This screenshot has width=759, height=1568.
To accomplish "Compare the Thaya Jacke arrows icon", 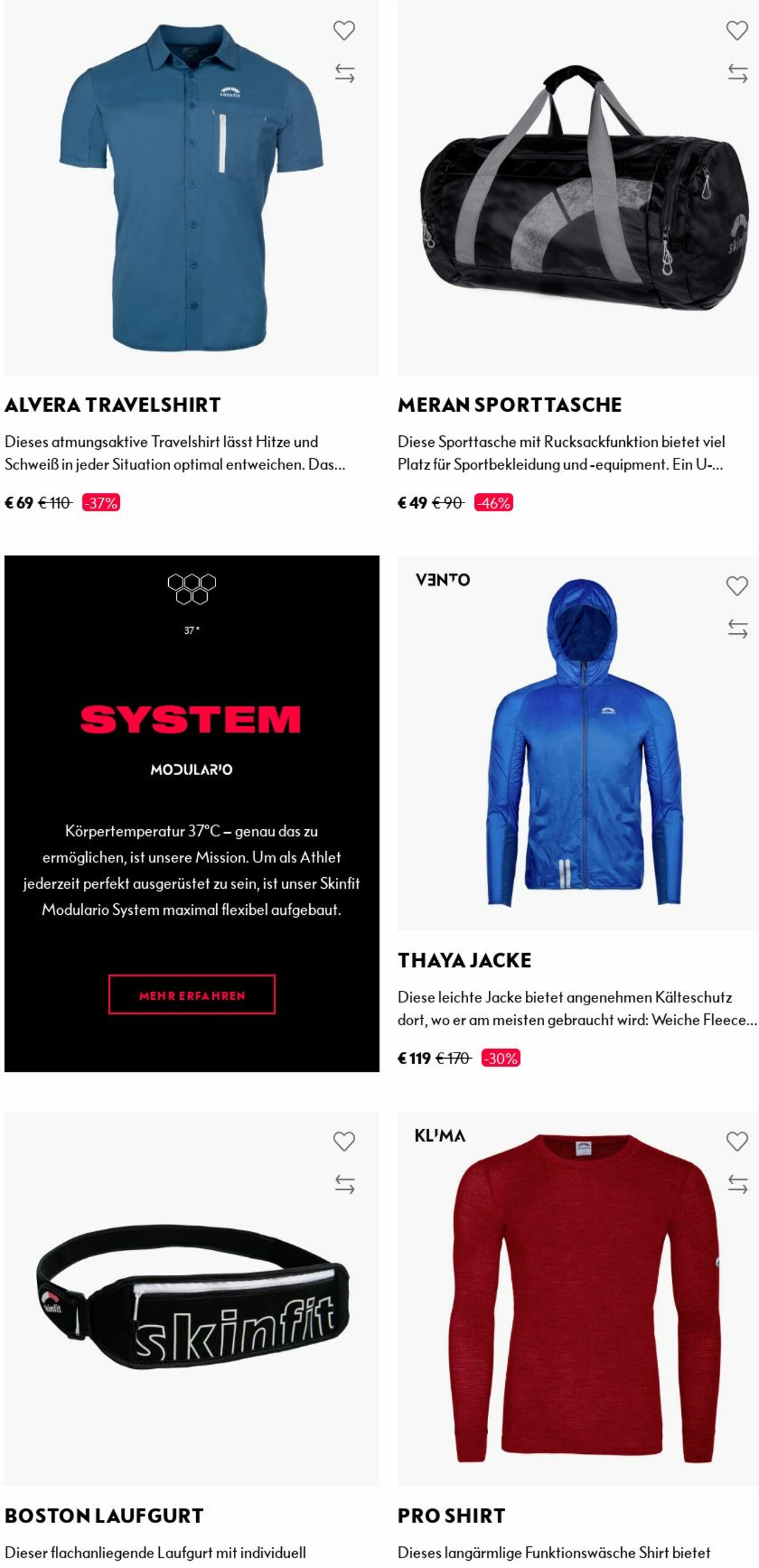I will (738, 629).
